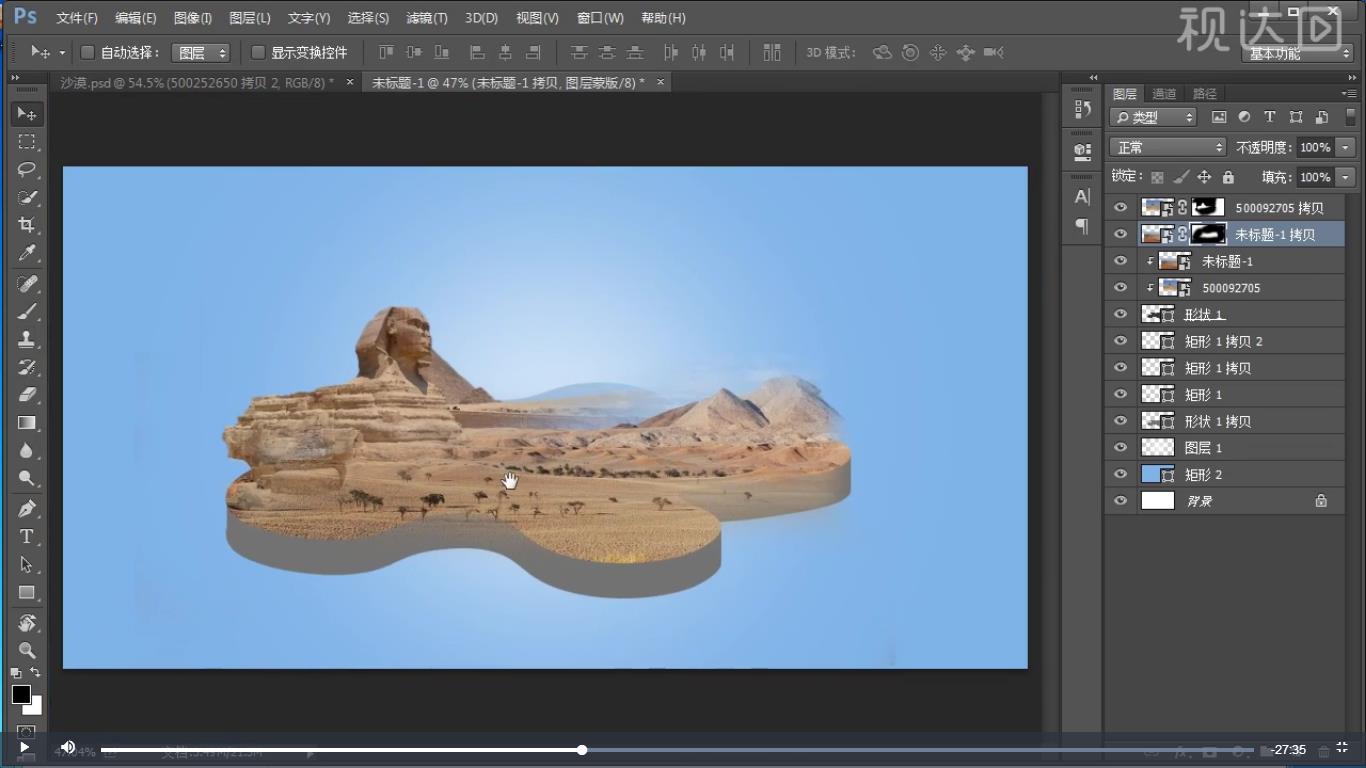Open the 正常 blend mode dropdown
Image resolution: width=1366 pixels, height=768 pixels.
point(1167,147)
